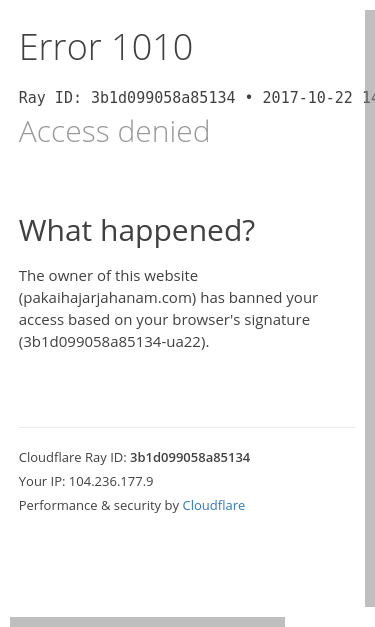Image resolution: width=375 pixels, height=627 pixels.
Task: Open the Cloudflare link in footer
Action: [x=213, y=505]
